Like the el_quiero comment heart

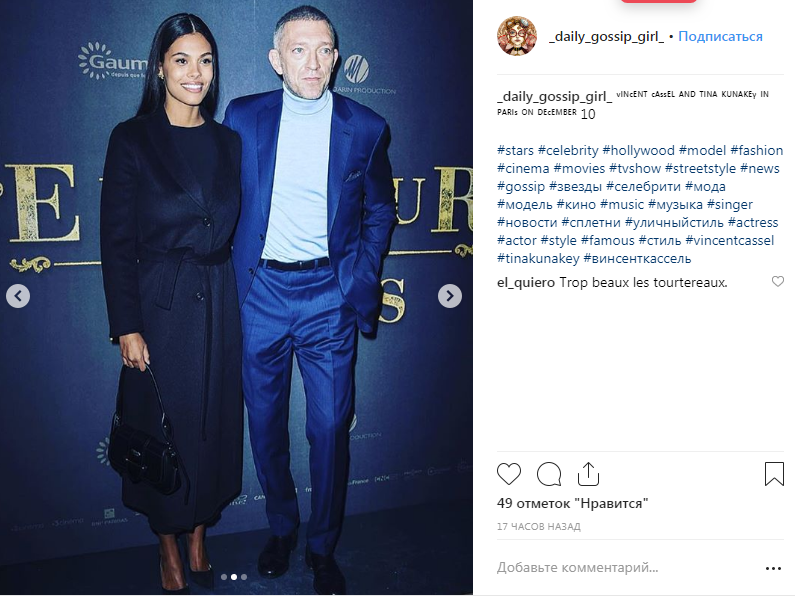tap(778, 281)
